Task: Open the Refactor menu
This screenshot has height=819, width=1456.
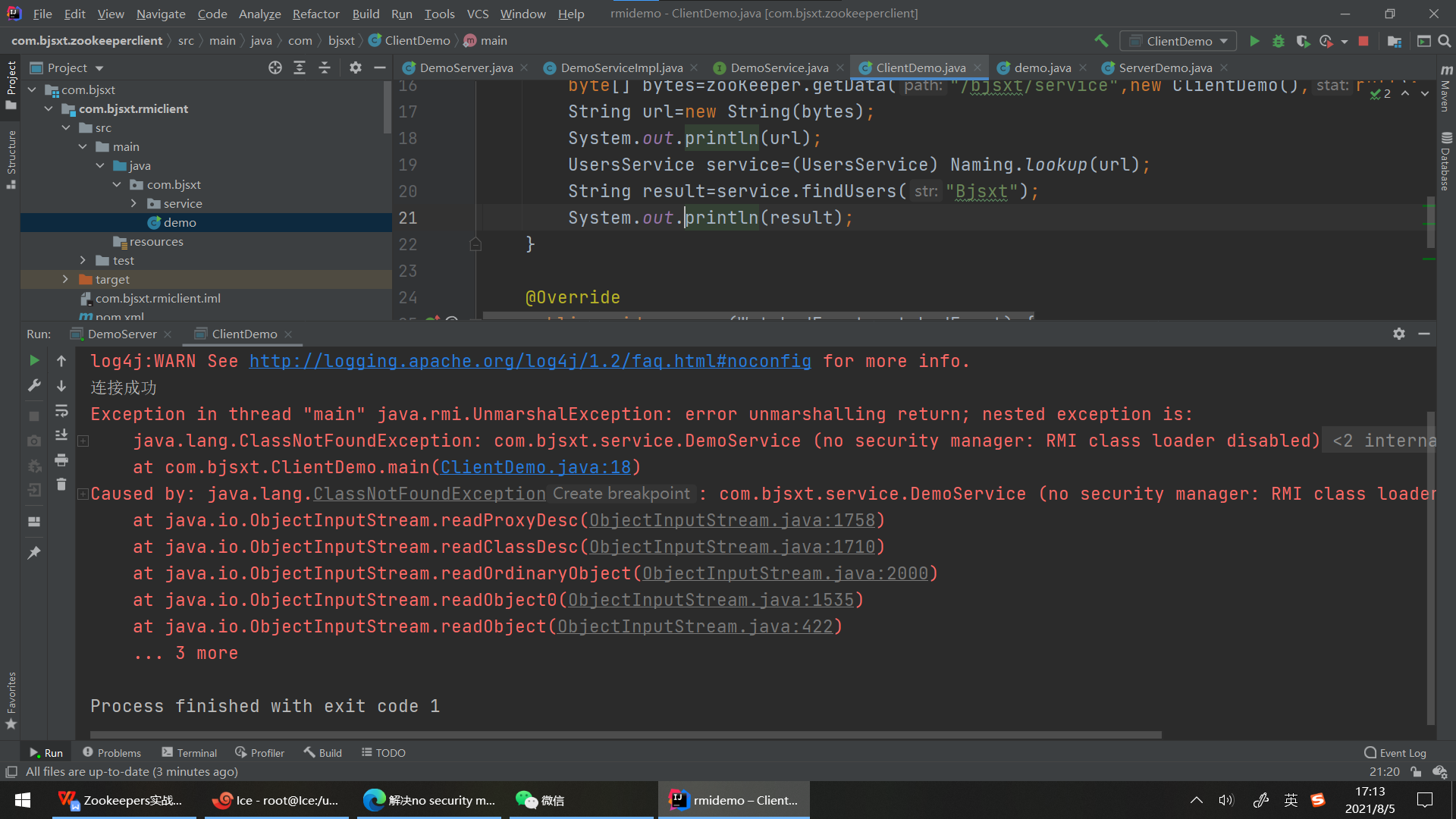Action: coord(315,14)
